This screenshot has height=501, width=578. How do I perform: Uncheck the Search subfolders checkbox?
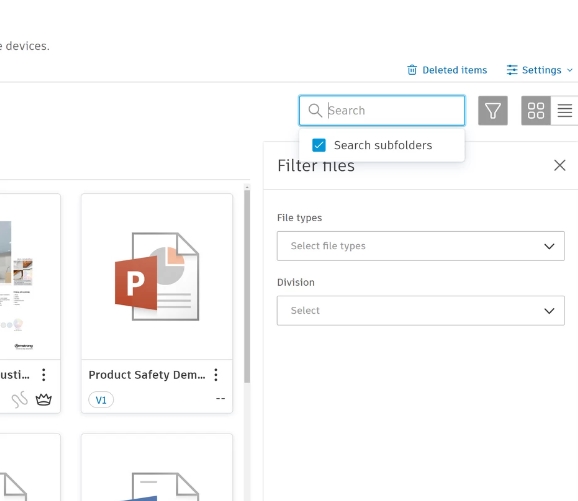[319, 145]
